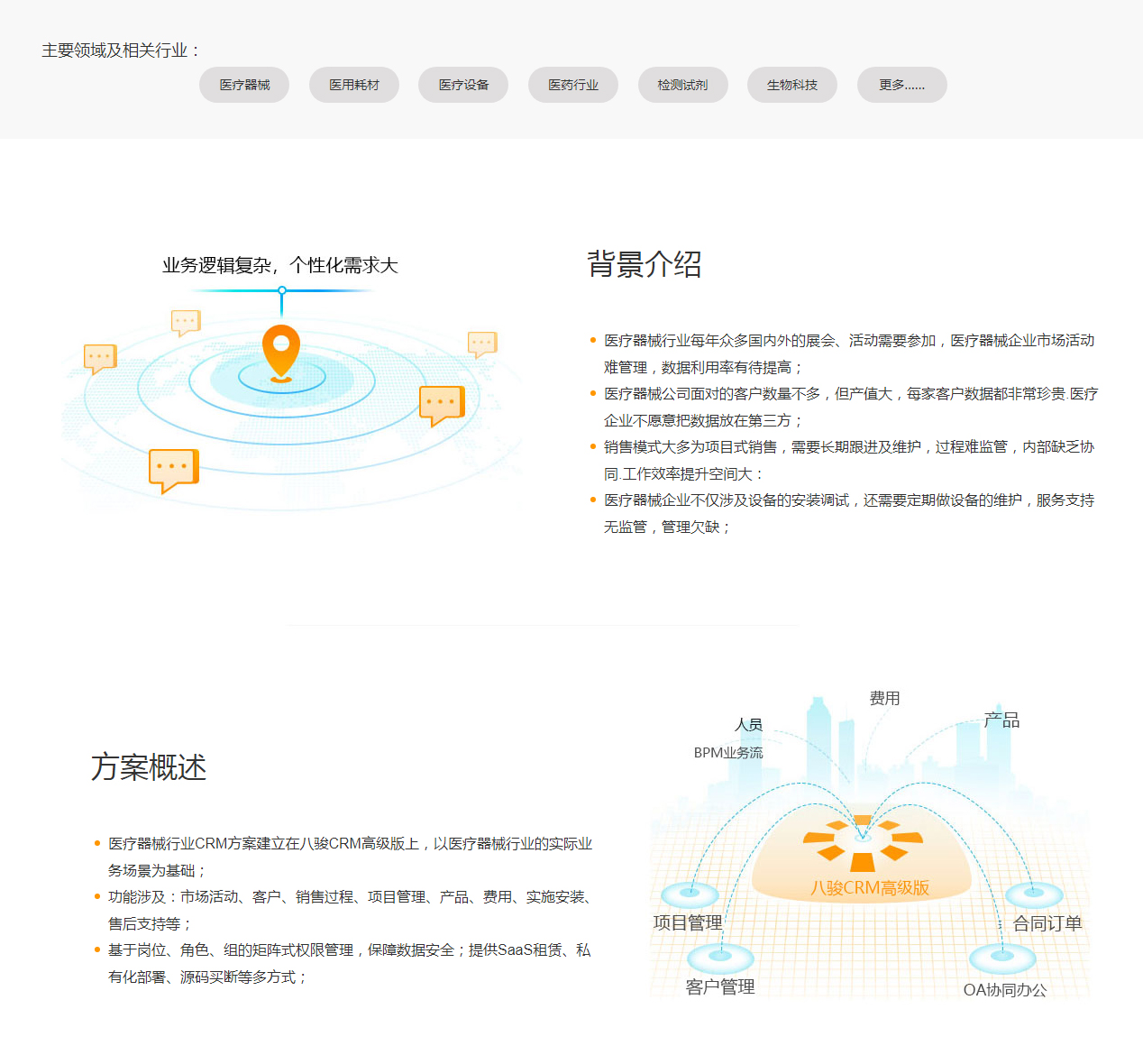Click the 八骏CRM高级版 center label
The width and height of the screenshot is (1143, 1064).
(870, 887)
